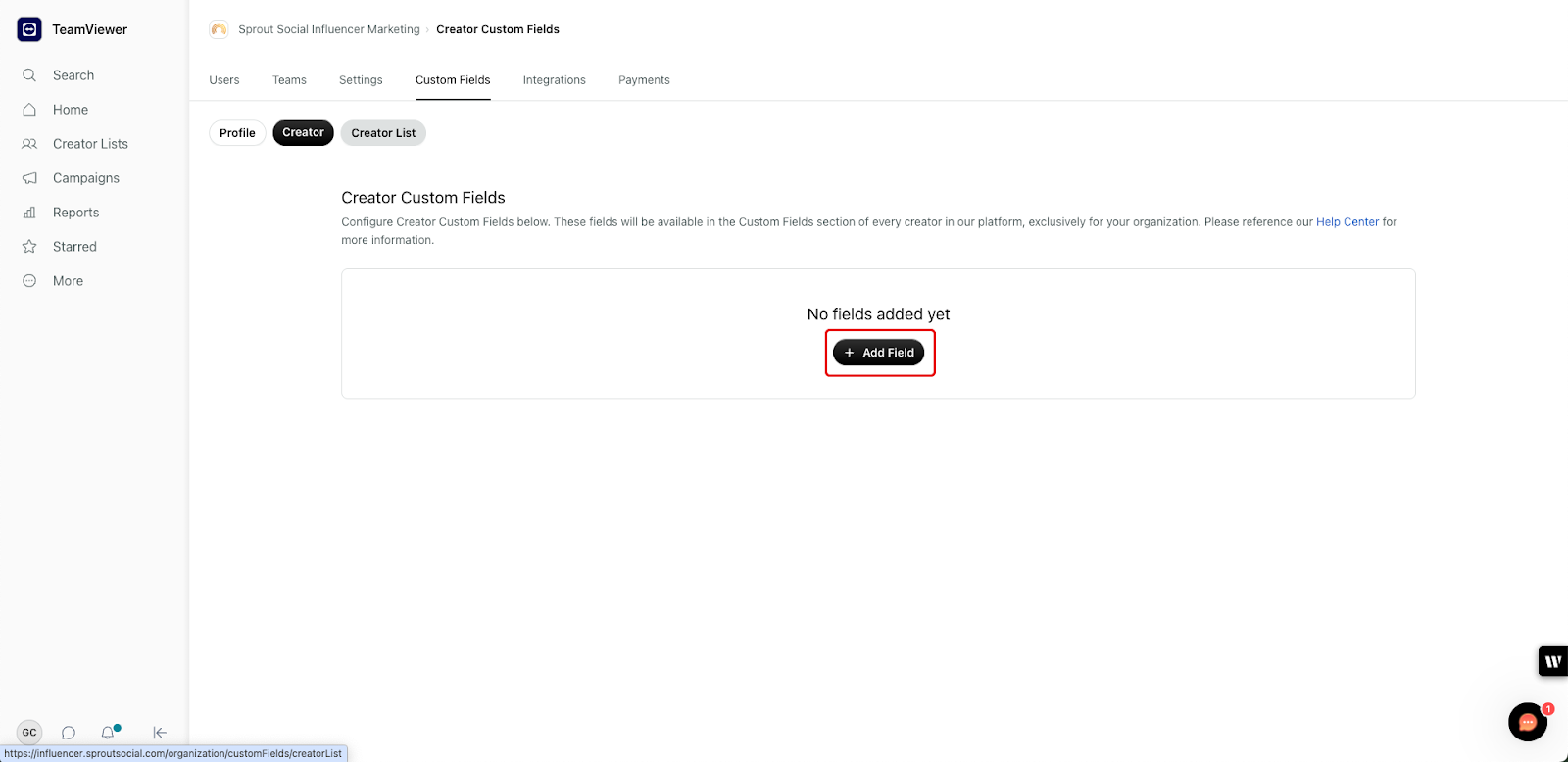This screenshot has width=1568, height=762.
Task: Switch to the Payments tab
Action: click(x=644, y=80)
